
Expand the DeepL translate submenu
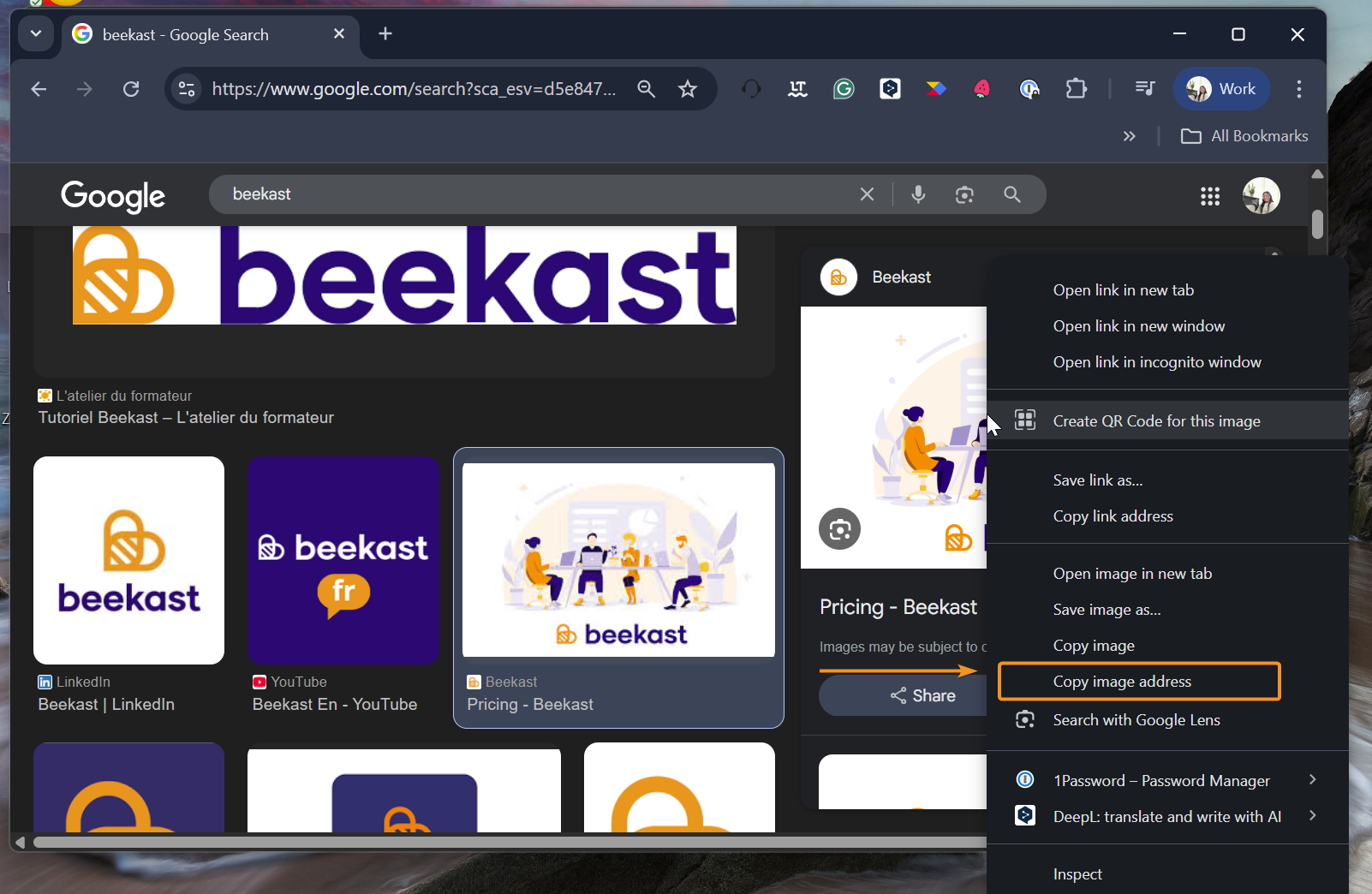click(1167, 816)
